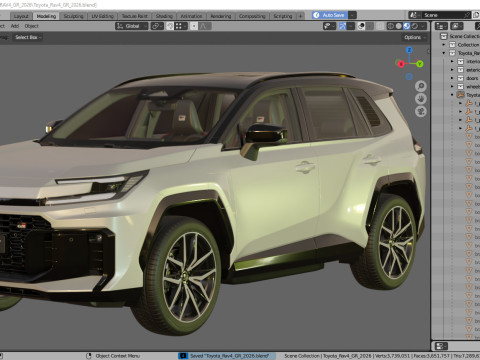
Task: Open the Sculpting workspace tab
Action: point(73,16)
